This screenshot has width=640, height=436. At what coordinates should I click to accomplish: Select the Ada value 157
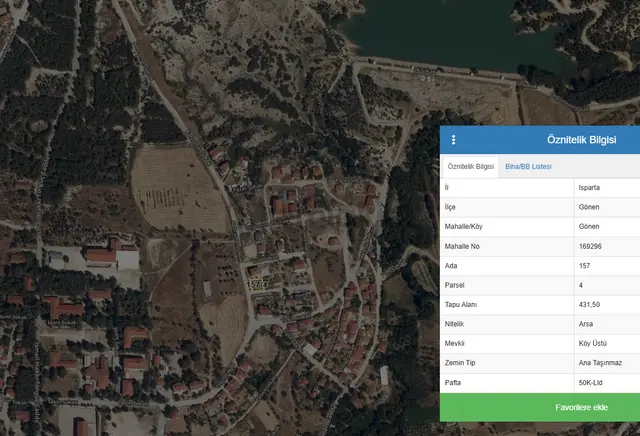point(584,266)
